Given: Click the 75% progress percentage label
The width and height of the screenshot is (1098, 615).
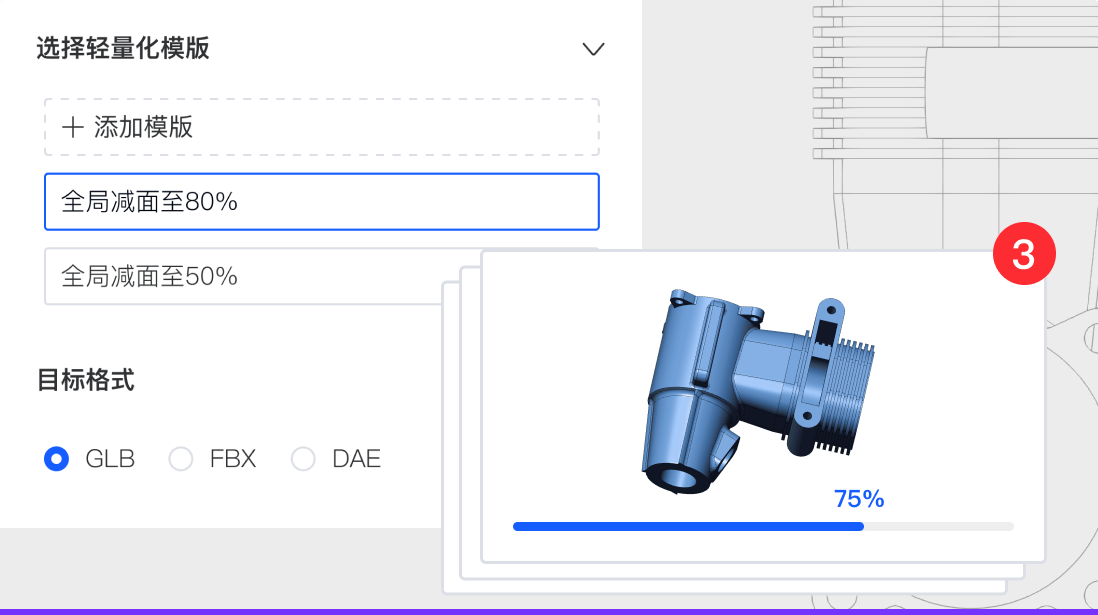Looking at the screenshot, I should (860, 498).
